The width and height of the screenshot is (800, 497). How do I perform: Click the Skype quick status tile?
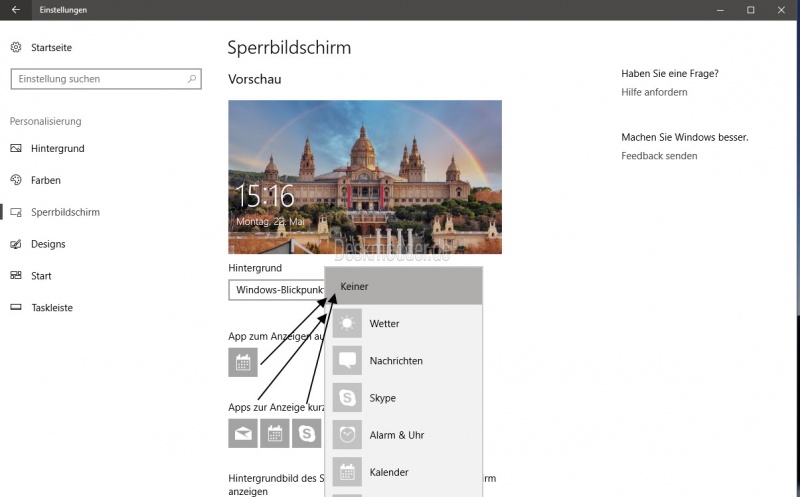[x=307, y=434]
